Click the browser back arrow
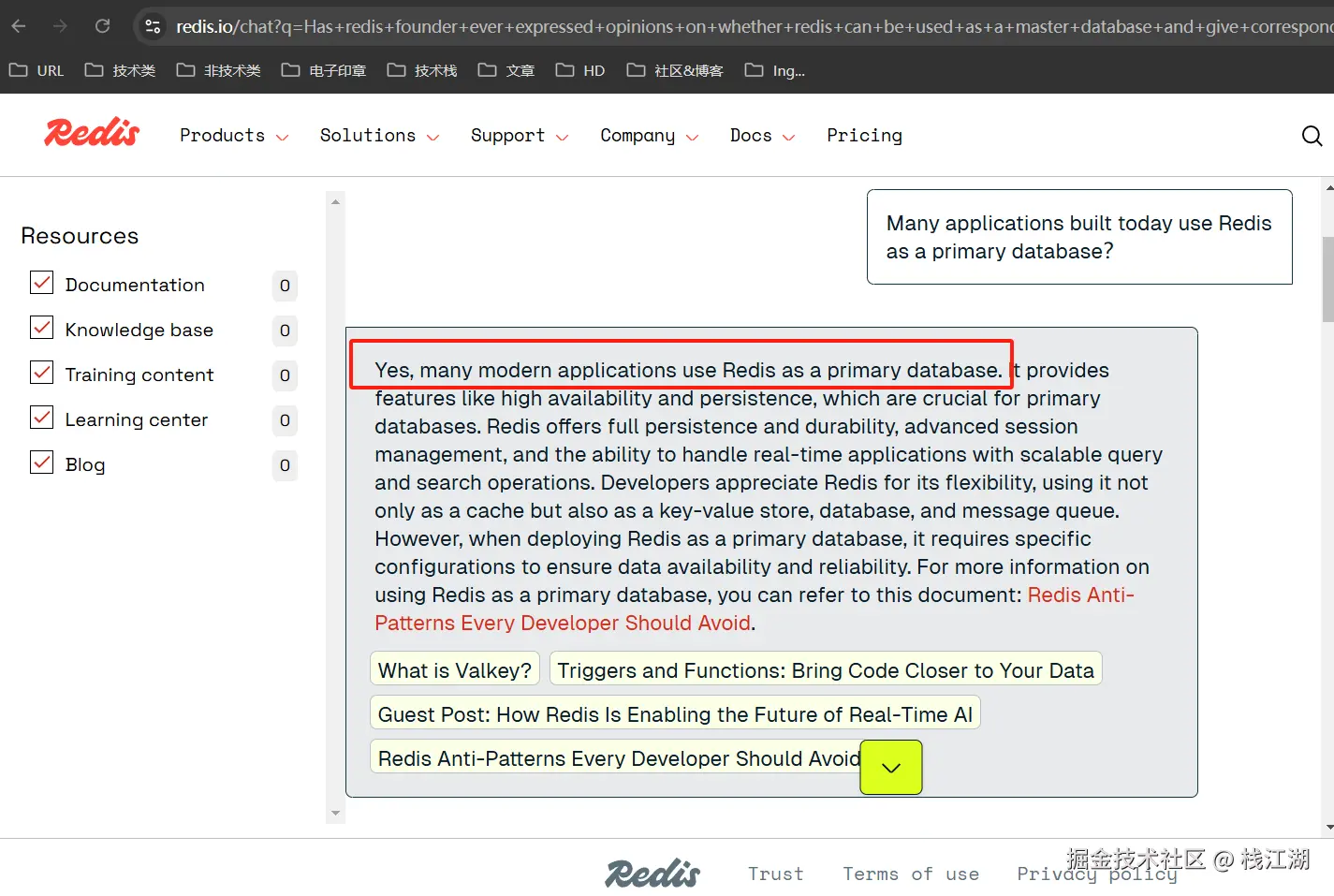The height and width of the screenshot is (896, 1334). coord(19,26)
